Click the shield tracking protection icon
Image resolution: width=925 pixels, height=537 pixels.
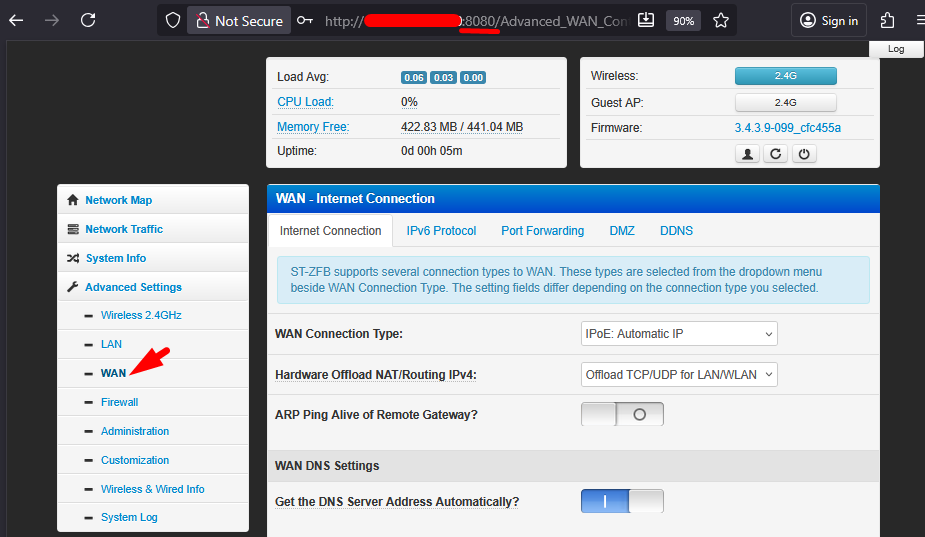173,20
